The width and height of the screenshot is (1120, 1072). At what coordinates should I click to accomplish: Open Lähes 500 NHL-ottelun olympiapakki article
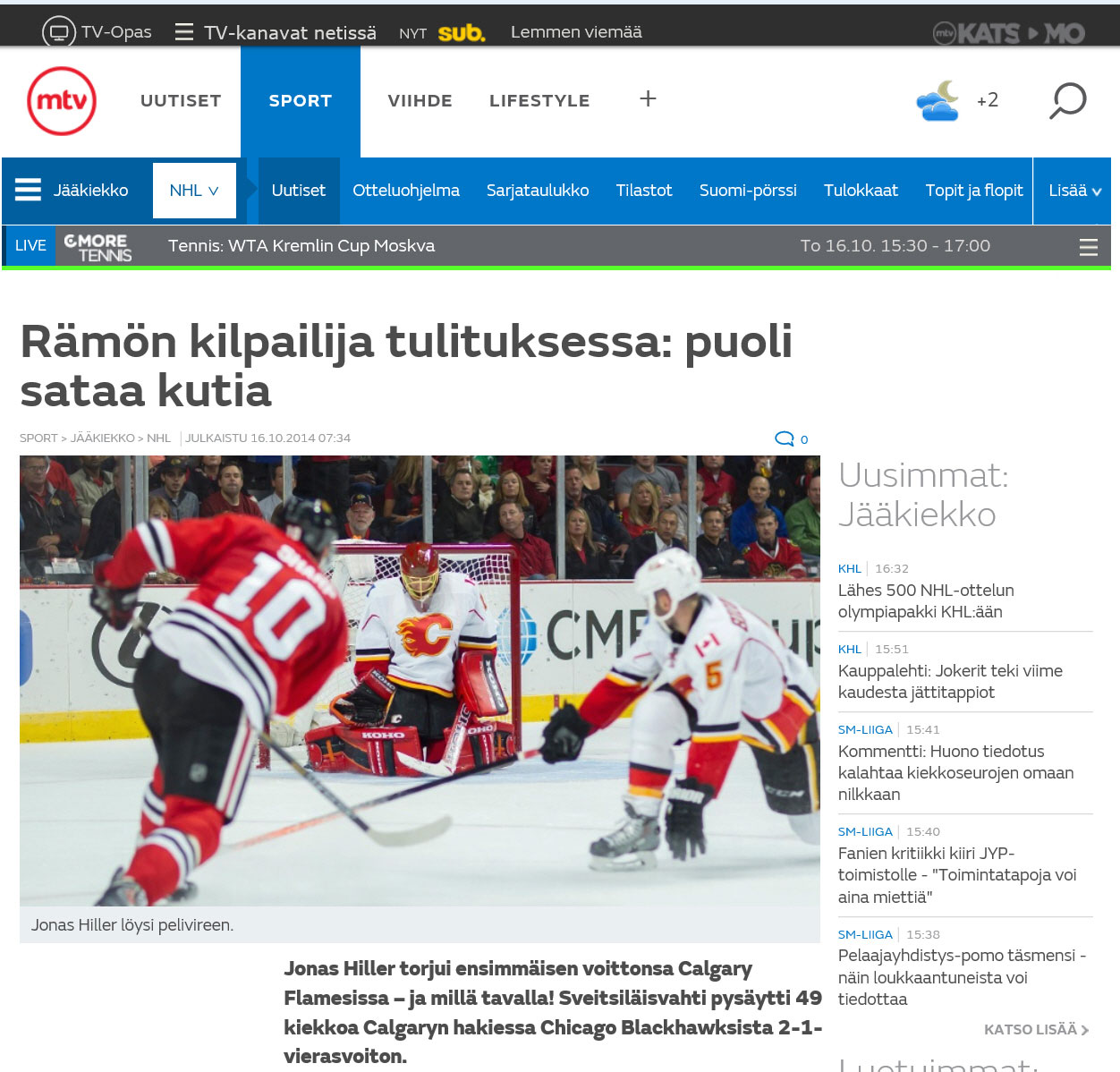click(926, 601)
